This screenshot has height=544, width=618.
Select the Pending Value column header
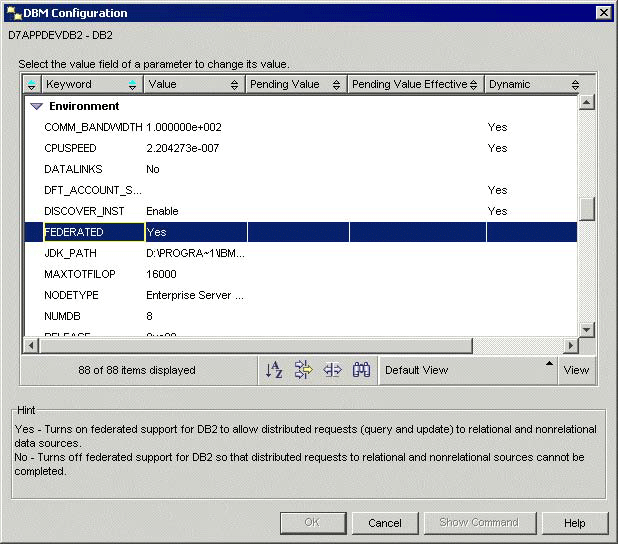pos(296,84)
